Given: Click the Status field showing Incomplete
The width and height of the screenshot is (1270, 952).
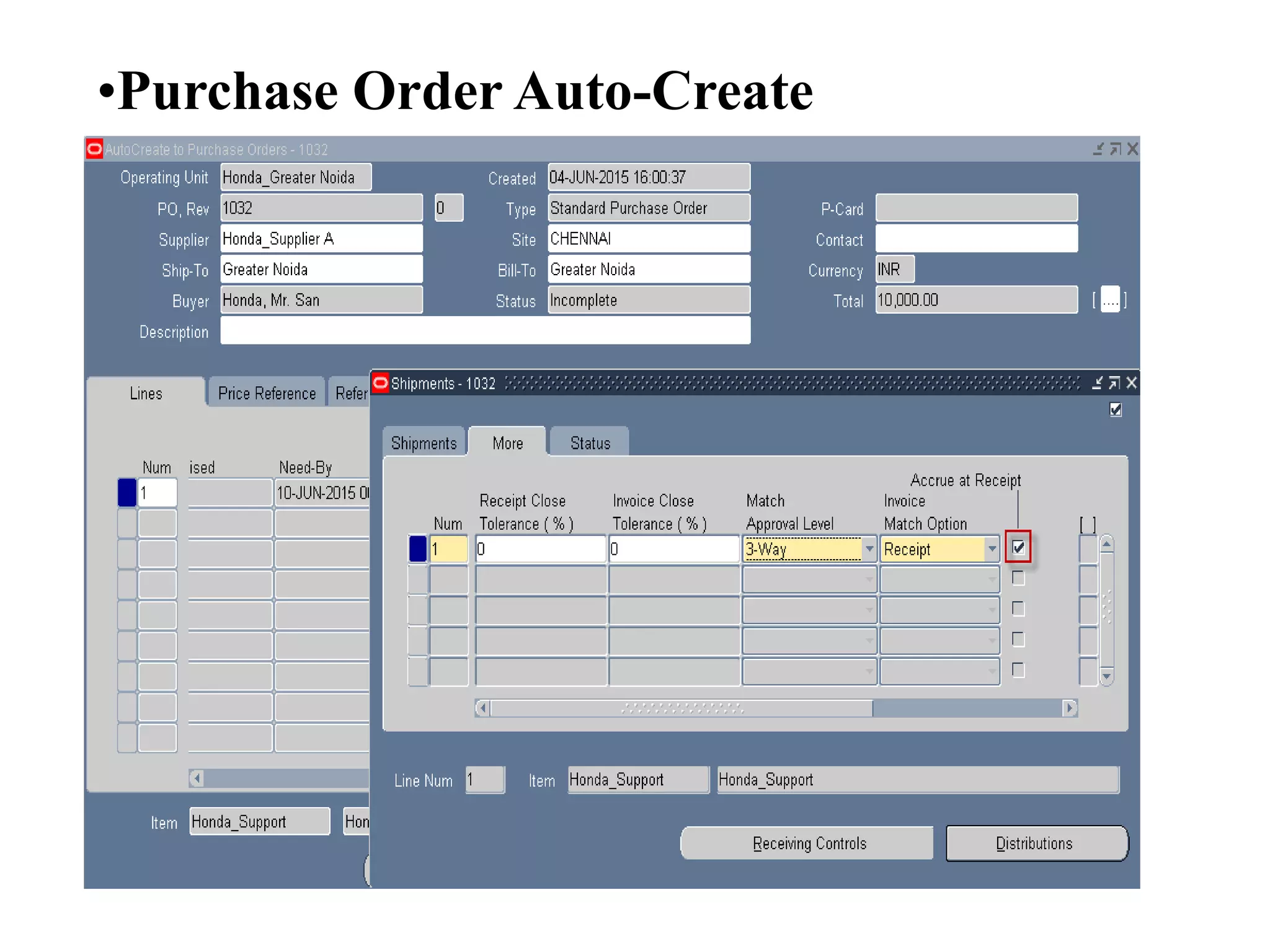Looking at the screenshot, I should [x=649, y=300].
